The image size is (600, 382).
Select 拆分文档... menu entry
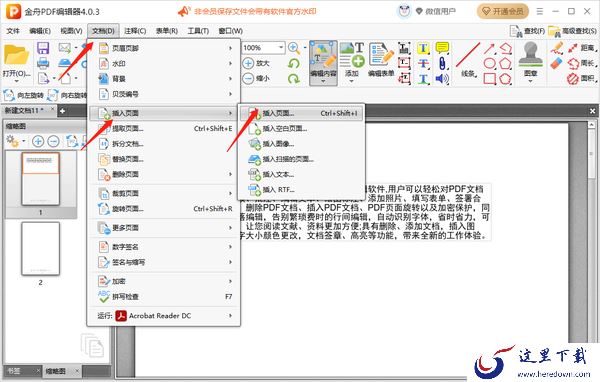click(x=165, y=144)
